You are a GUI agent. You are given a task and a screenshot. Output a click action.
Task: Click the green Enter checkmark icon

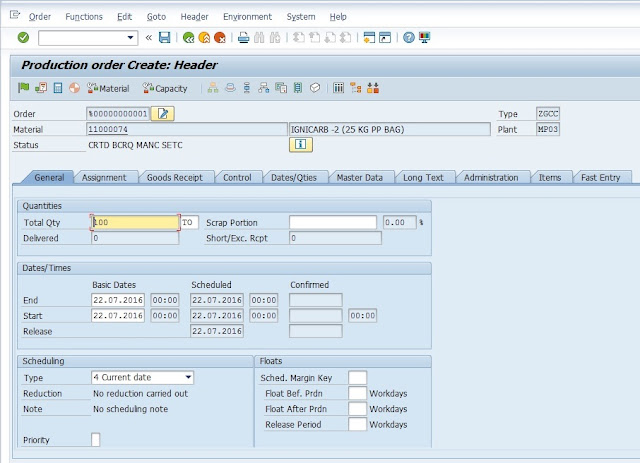tap(23, 38)
